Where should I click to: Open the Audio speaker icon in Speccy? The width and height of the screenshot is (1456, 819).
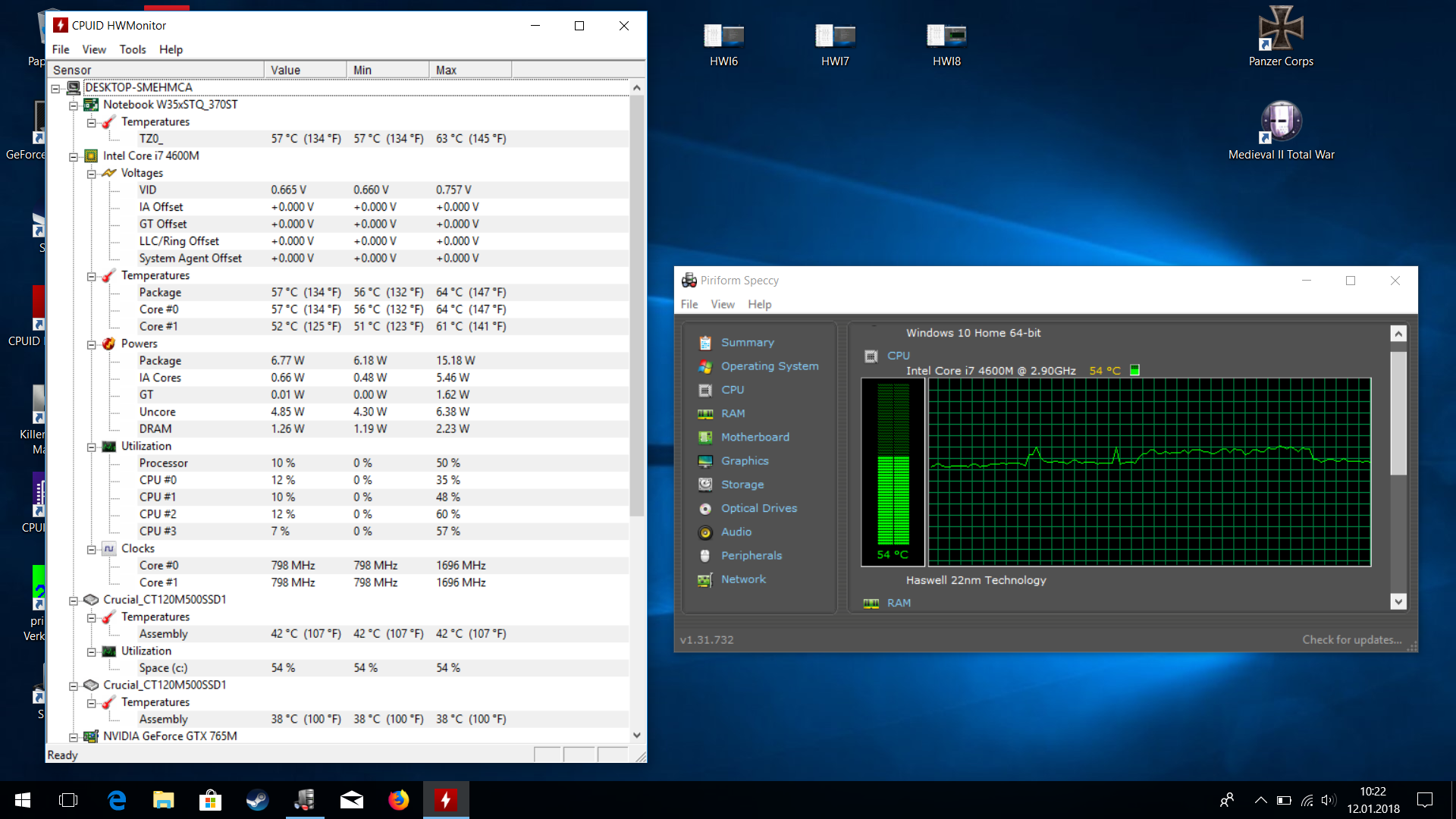(x=705, y=532)
